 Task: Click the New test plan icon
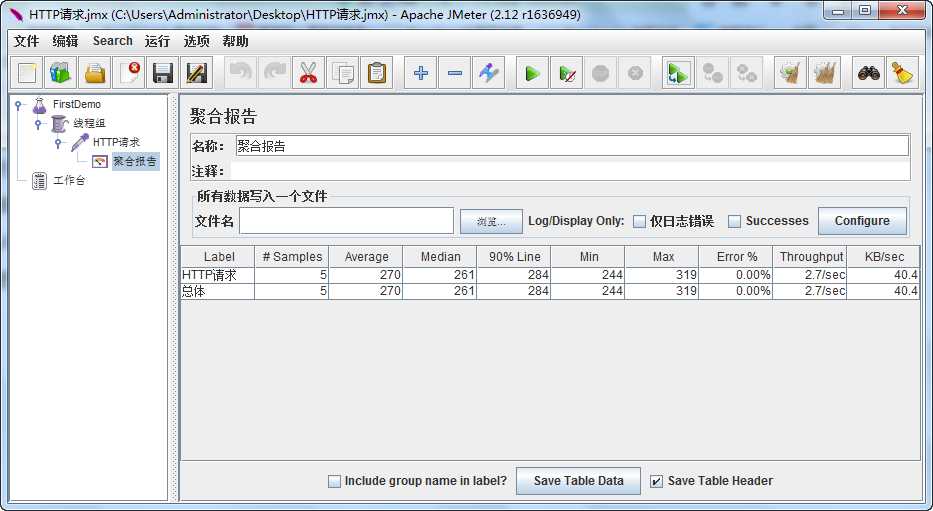point(27,73)
